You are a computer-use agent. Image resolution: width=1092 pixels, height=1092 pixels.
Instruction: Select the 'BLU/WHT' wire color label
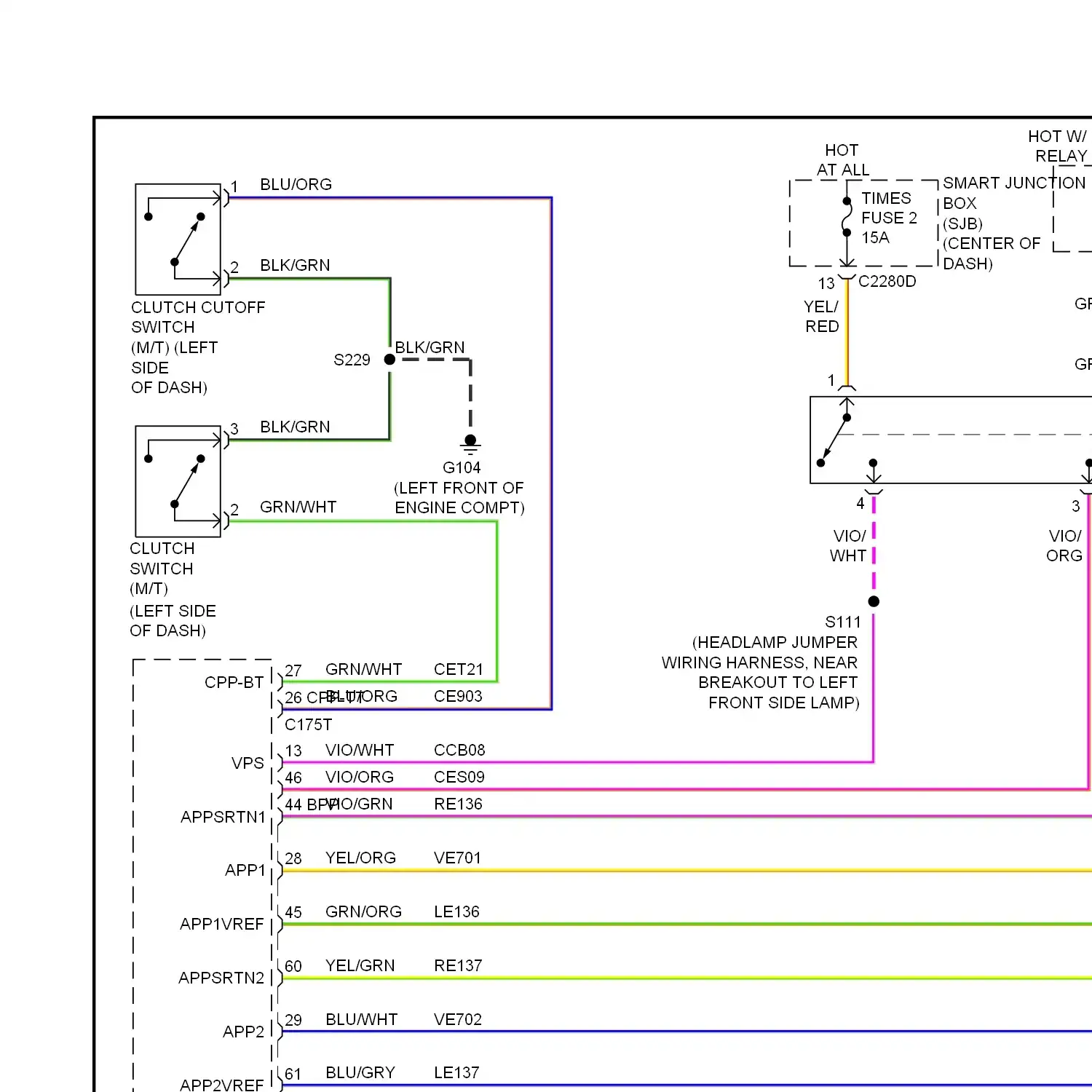[x=362, y=1019]
